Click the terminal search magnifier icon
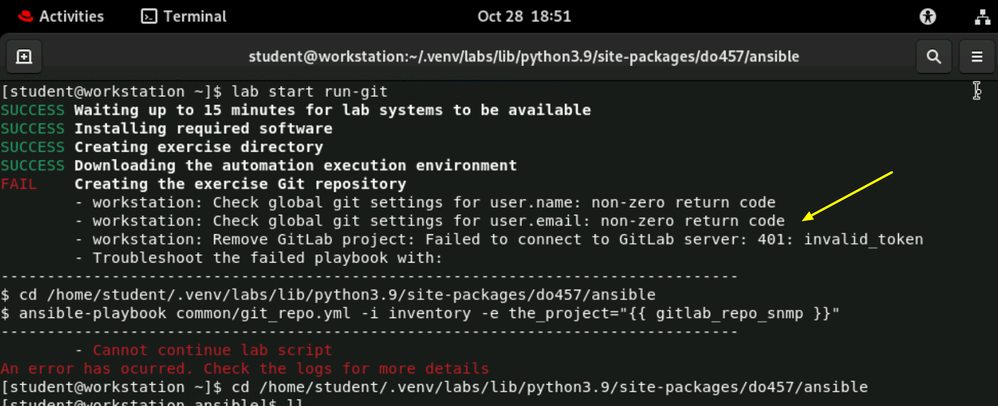Screen dimensions: 998x406 tap(933, 57)
